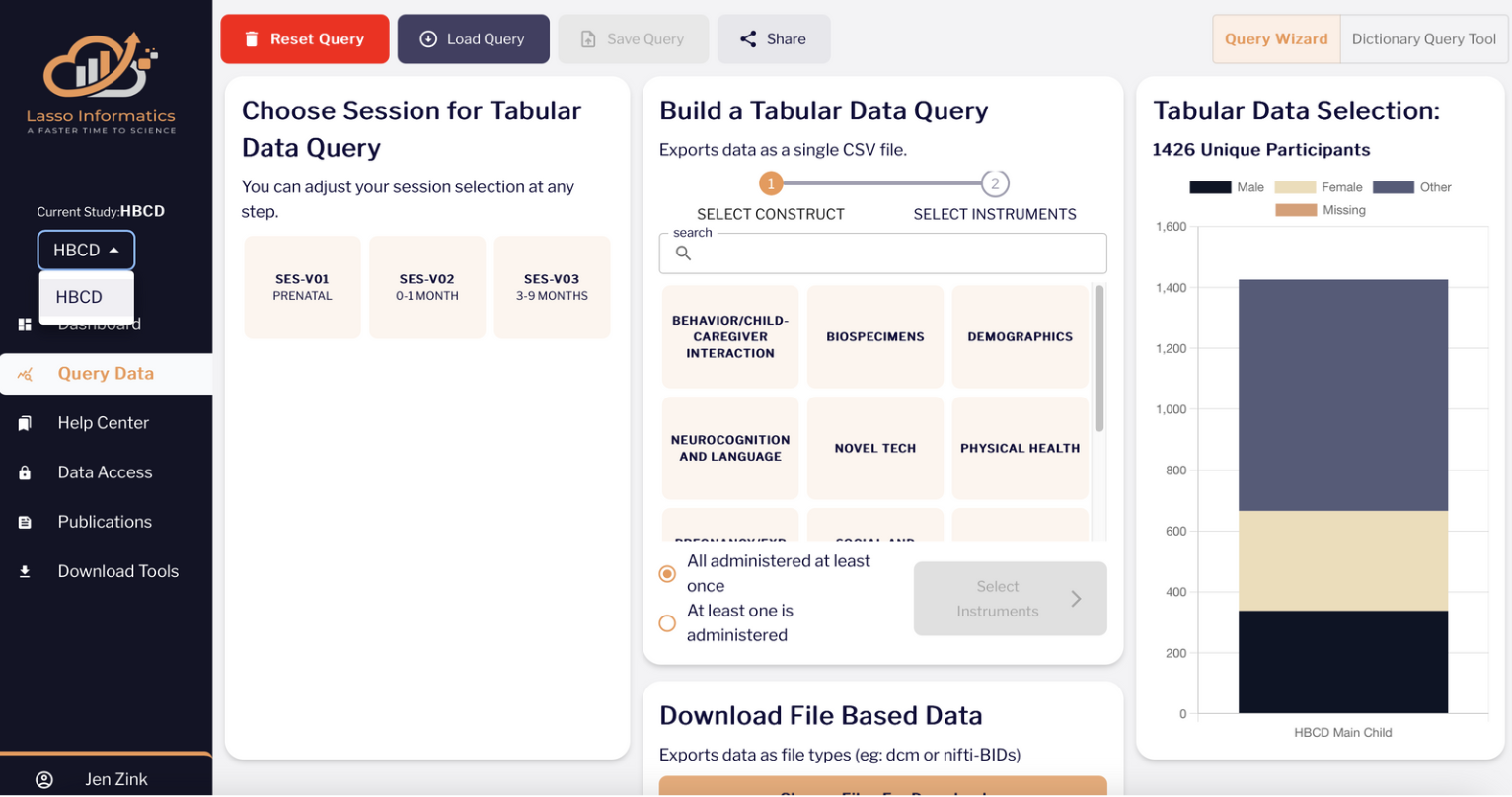Click the Publications document icon

tap(26, 522)
